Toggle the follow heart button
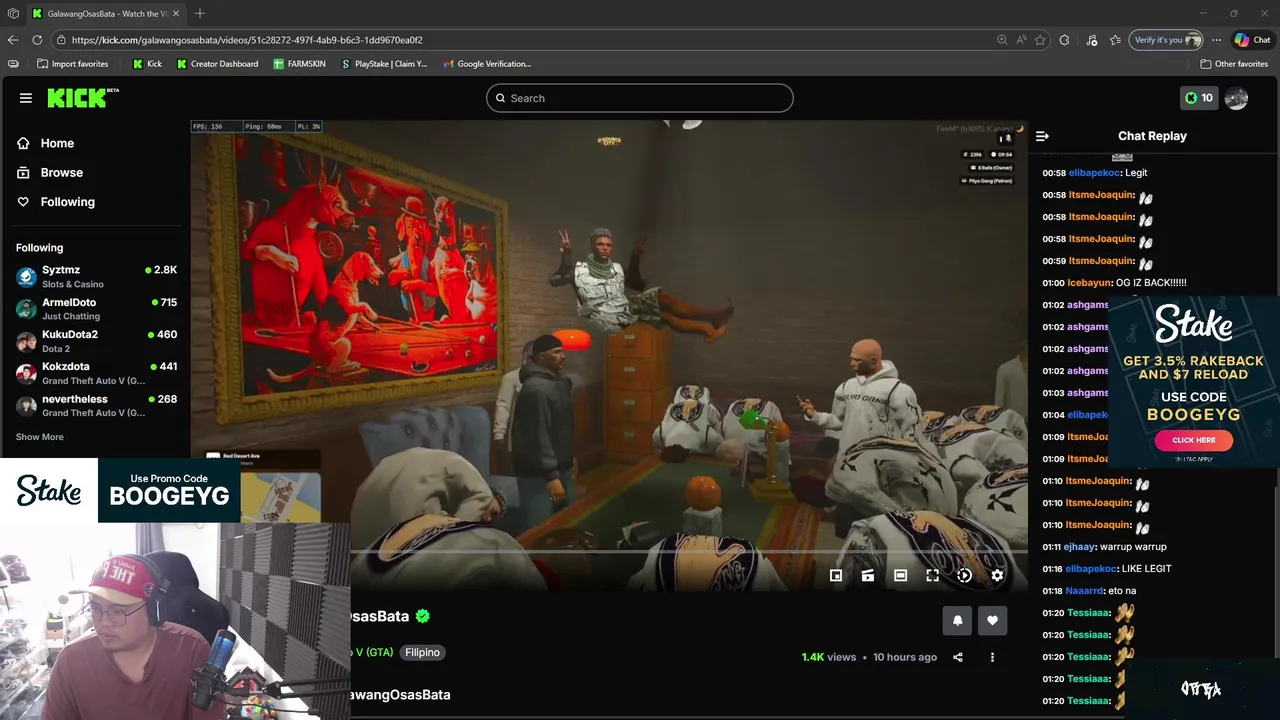The height and width of the screenshot is (720, 1280). tap(992, 621)
